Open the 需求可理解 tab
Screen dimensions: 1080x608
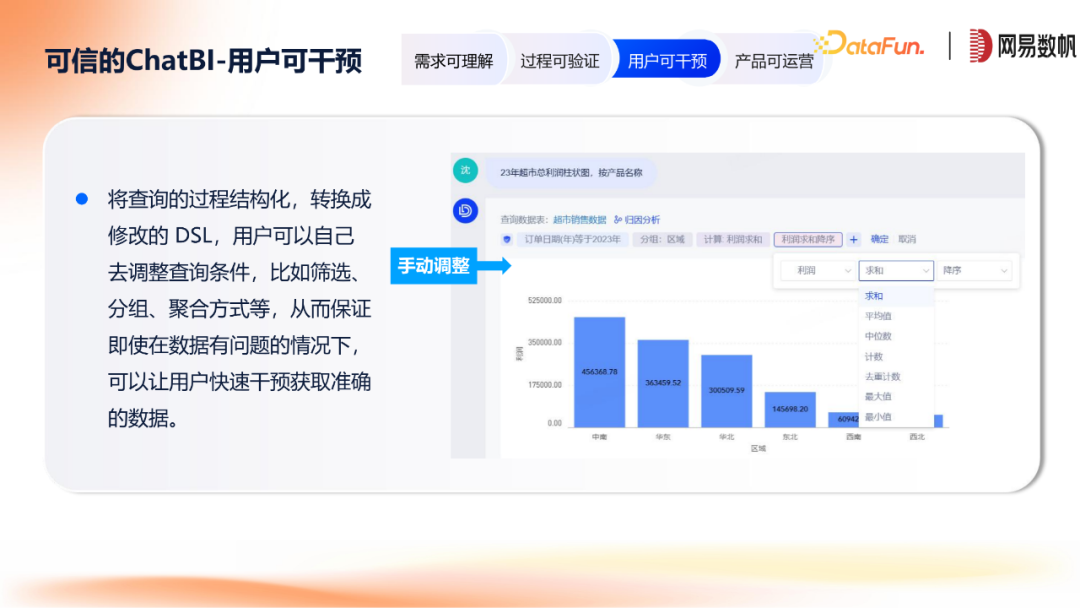tap(453, 61)
